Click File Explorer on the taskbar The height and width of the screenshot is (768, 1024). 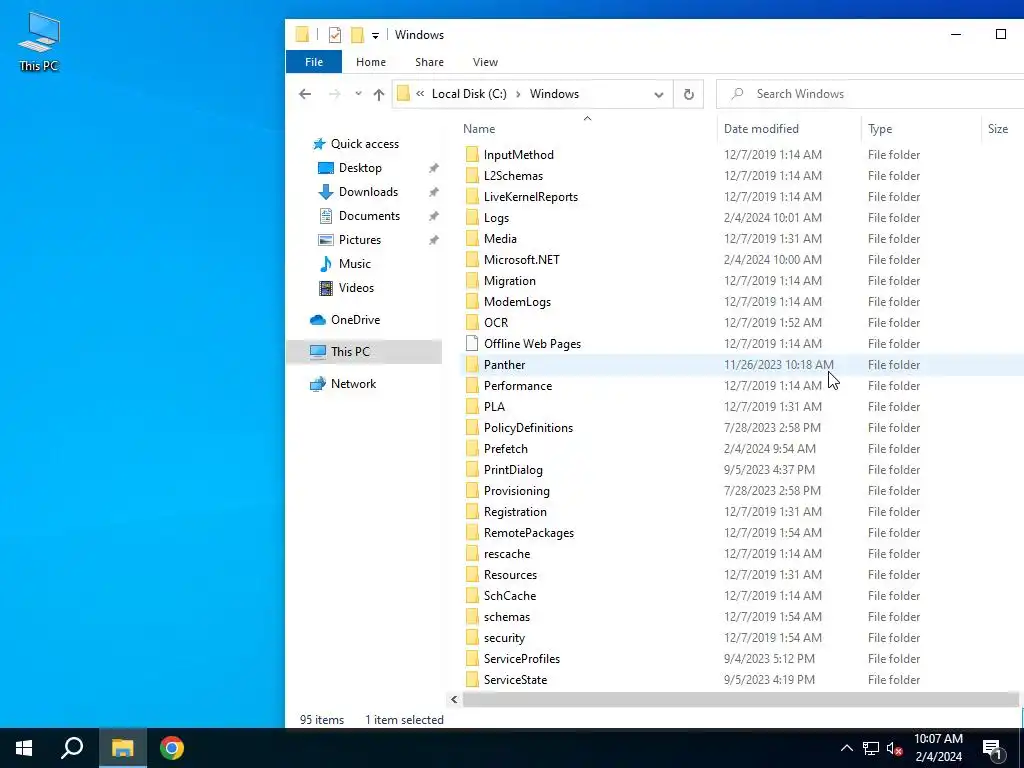[122, 748]
